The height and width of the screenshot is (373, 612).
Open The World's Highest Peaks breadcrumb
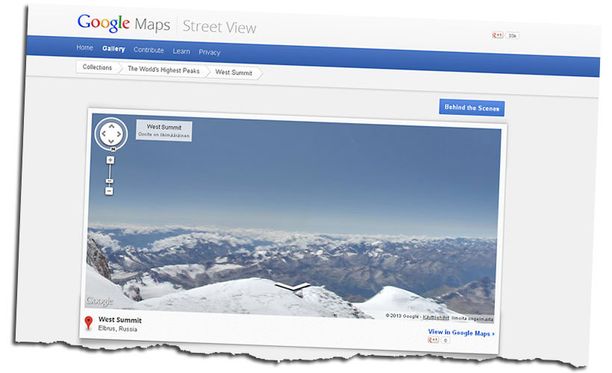tap(164, 70)
